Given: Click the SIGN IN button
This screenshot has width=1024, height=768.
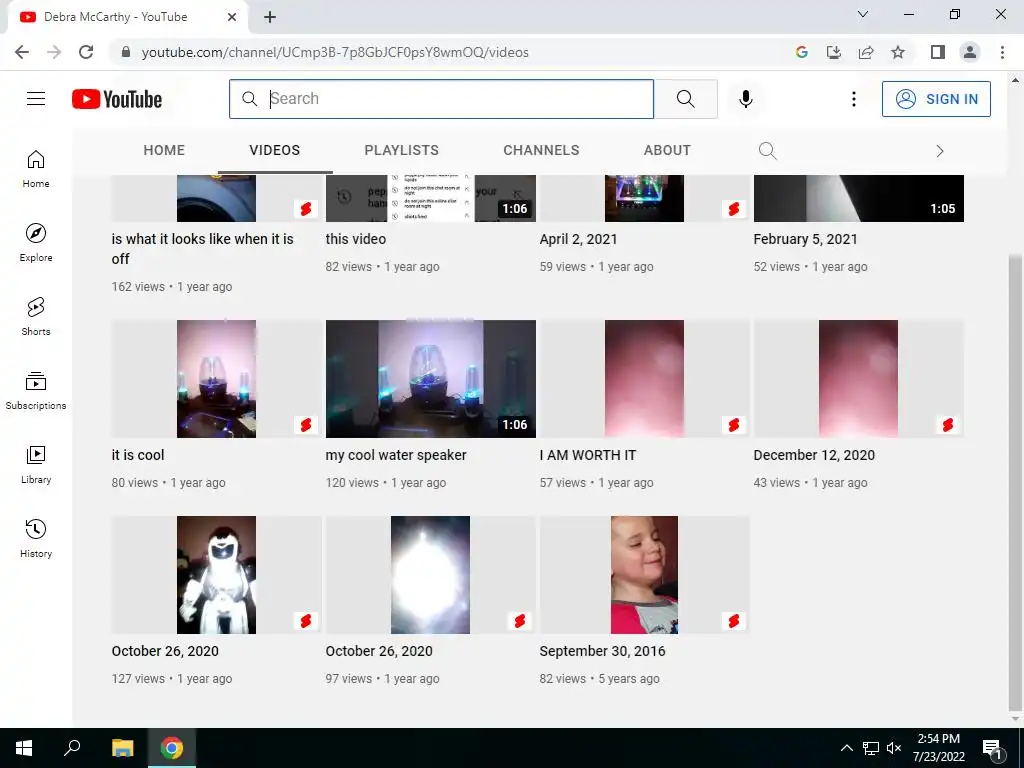Looking at the screenshot, I should pos(936,99).
